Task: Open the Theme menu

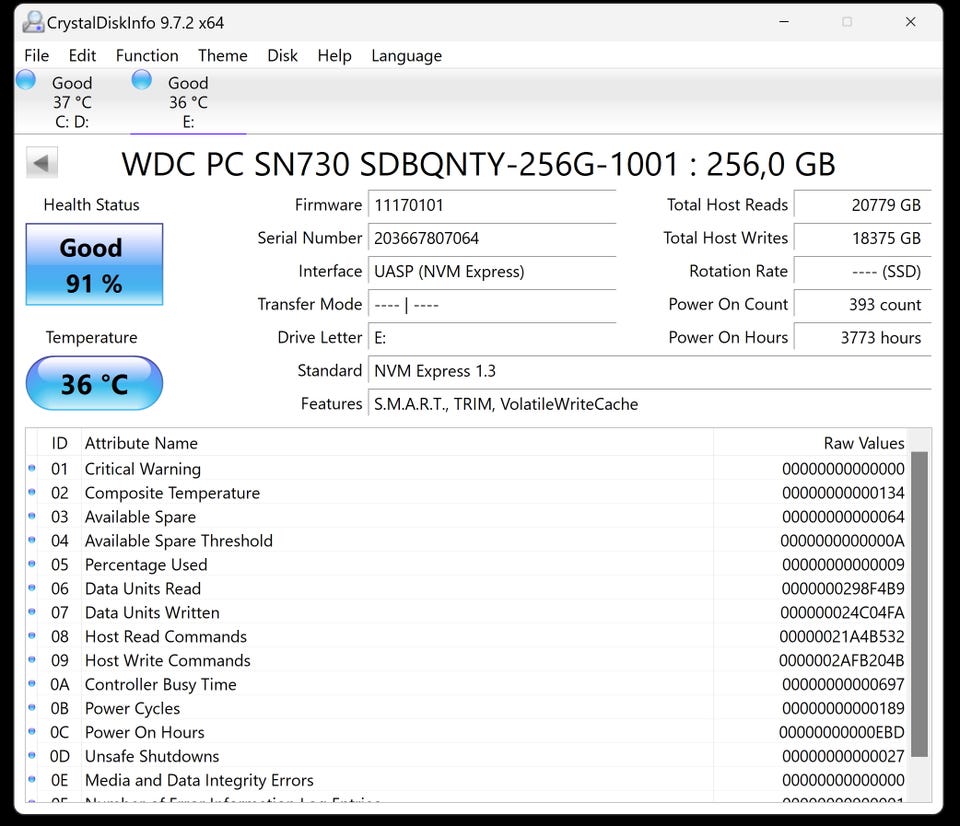Action: [222, 56]
